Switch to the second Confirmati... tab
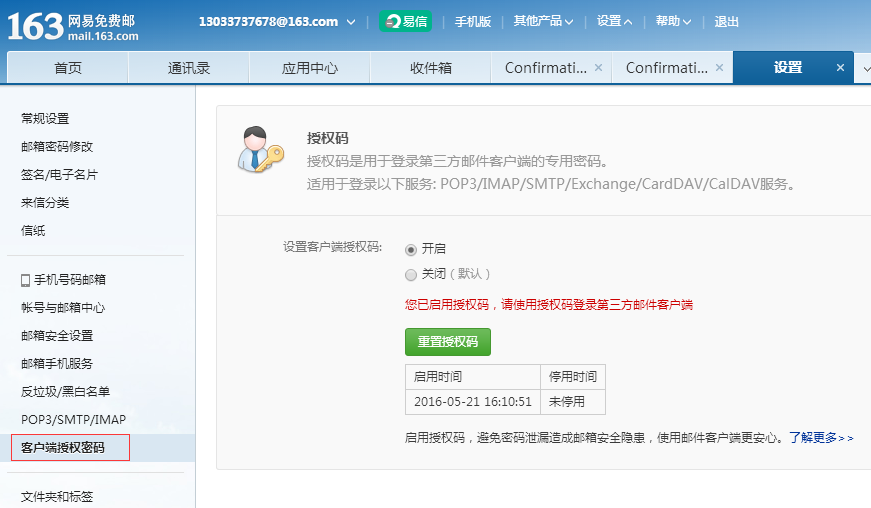Screen dimensions: 871x508 [667, 68]
